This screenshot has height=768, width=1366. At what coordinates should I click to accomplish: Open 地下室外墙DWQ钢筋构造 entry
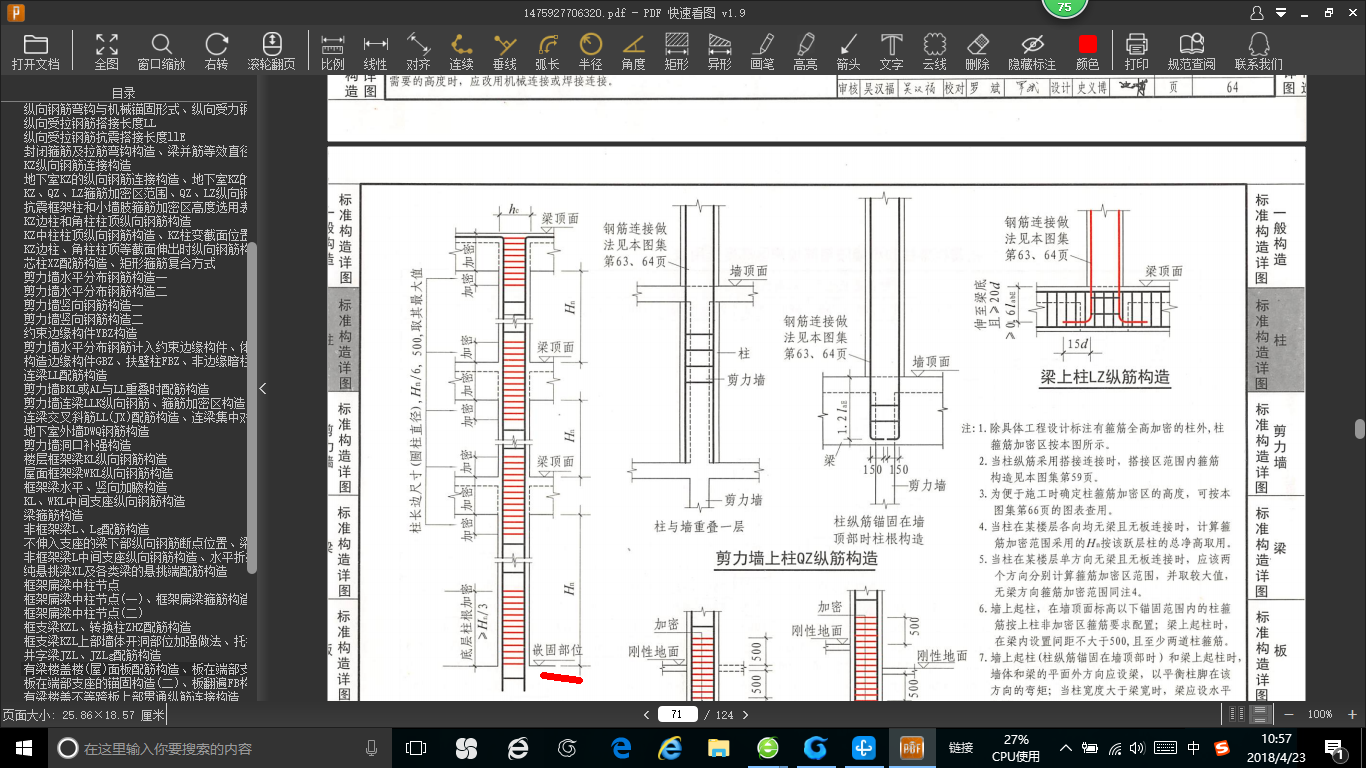tap(86, 431)
